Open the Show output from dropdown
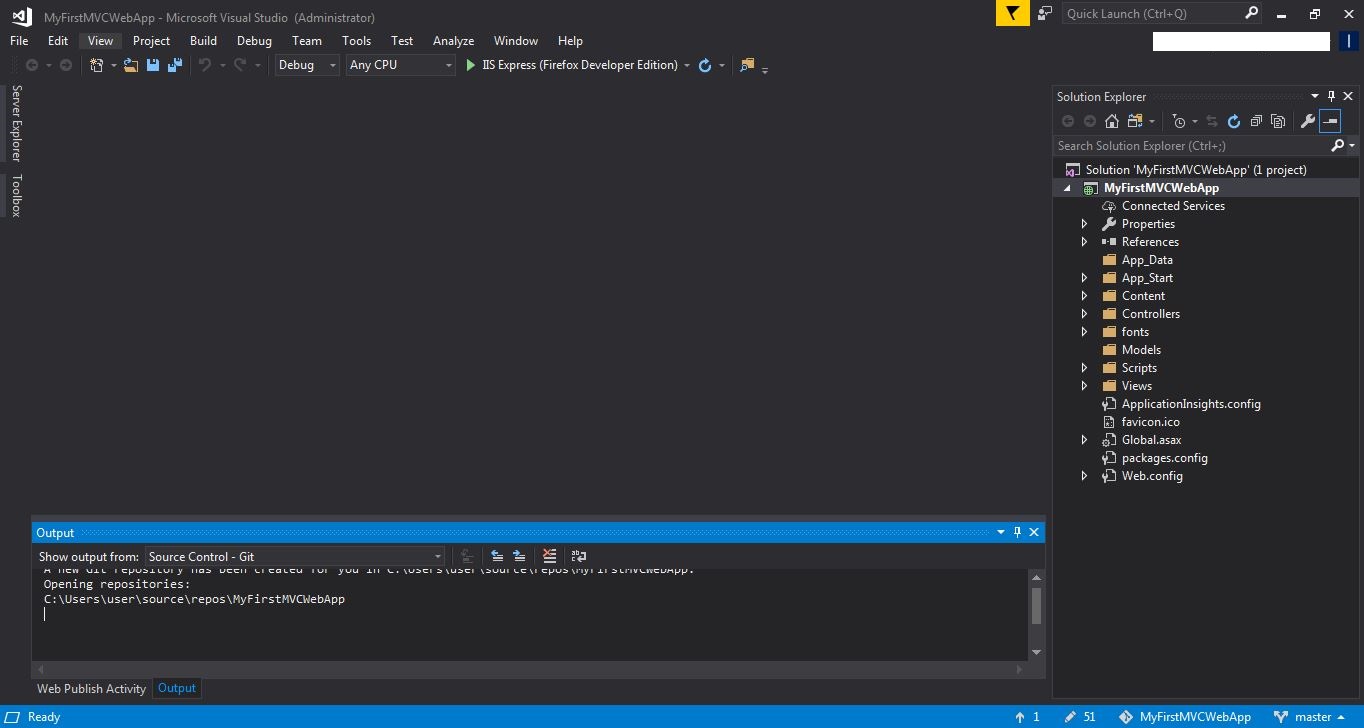 pos(437,556)
